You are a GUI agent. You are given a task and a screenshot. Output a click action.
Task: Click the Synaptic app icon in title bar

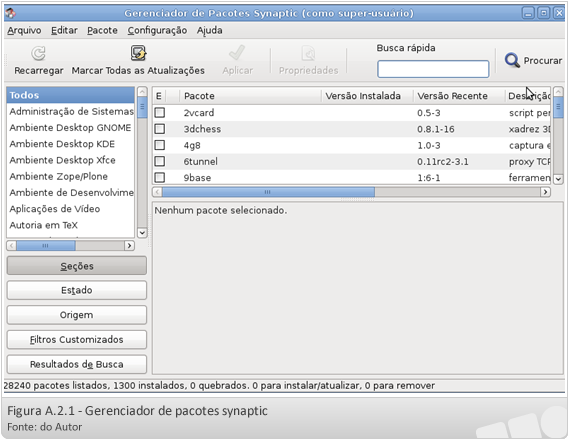pyautogui.click(x=11, y=13)
